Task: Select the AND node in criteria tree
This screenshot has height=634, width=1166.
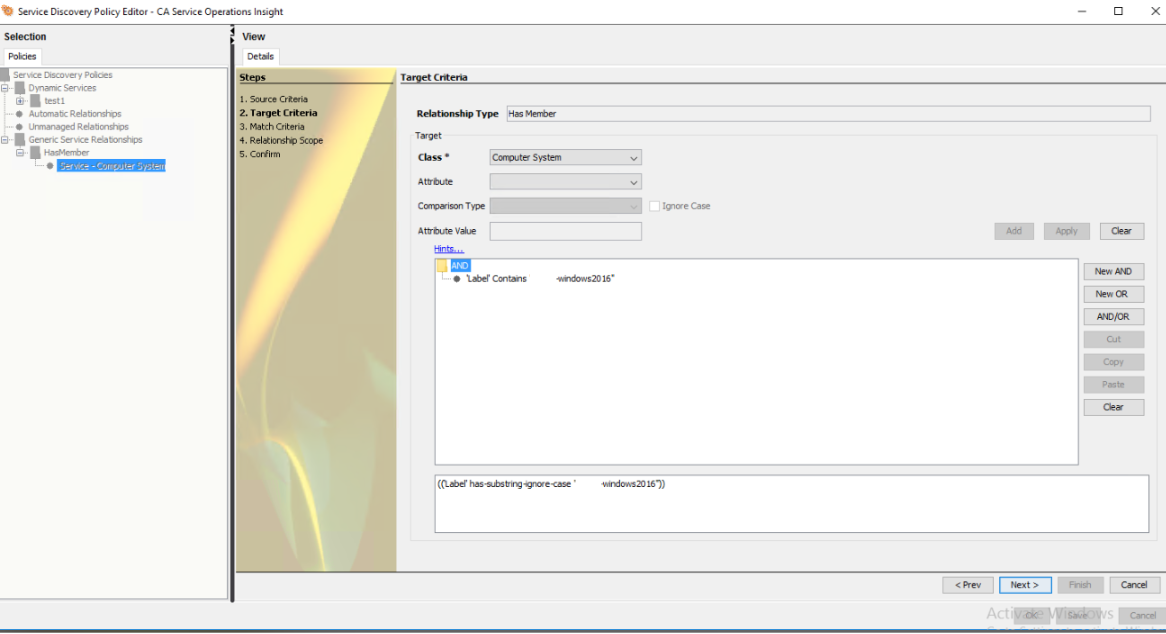Action: [460, 265]
